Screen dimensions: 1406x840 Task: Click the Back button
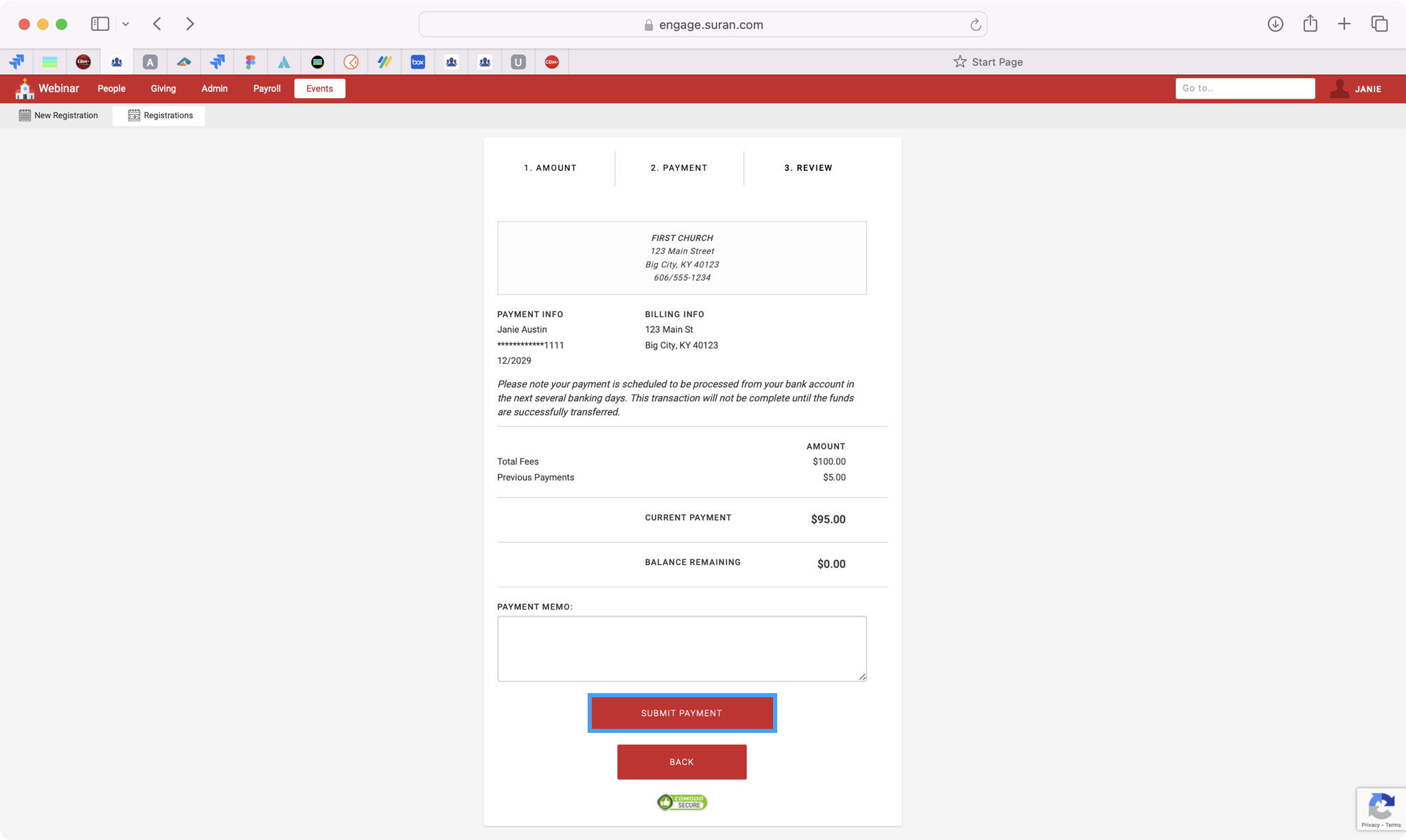(x=681, y=762)
